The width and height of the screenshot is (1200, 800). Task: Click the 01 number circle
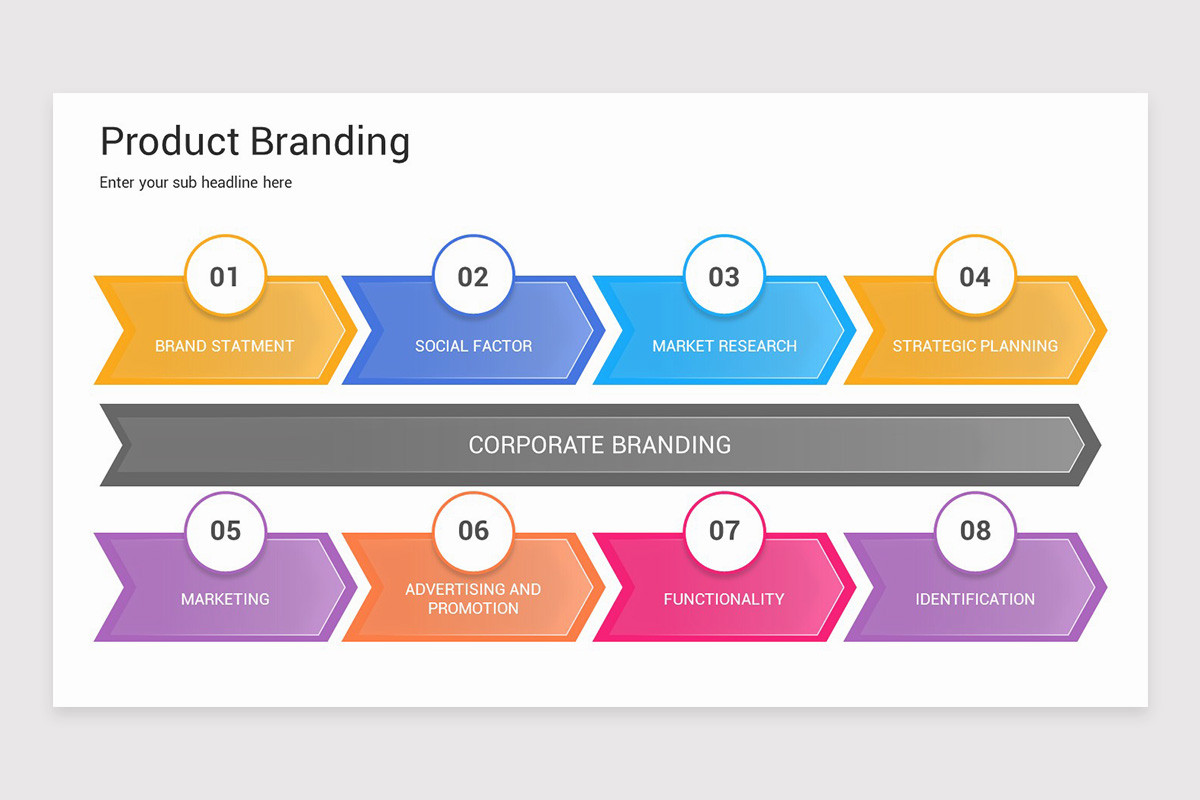pos(225,276)
